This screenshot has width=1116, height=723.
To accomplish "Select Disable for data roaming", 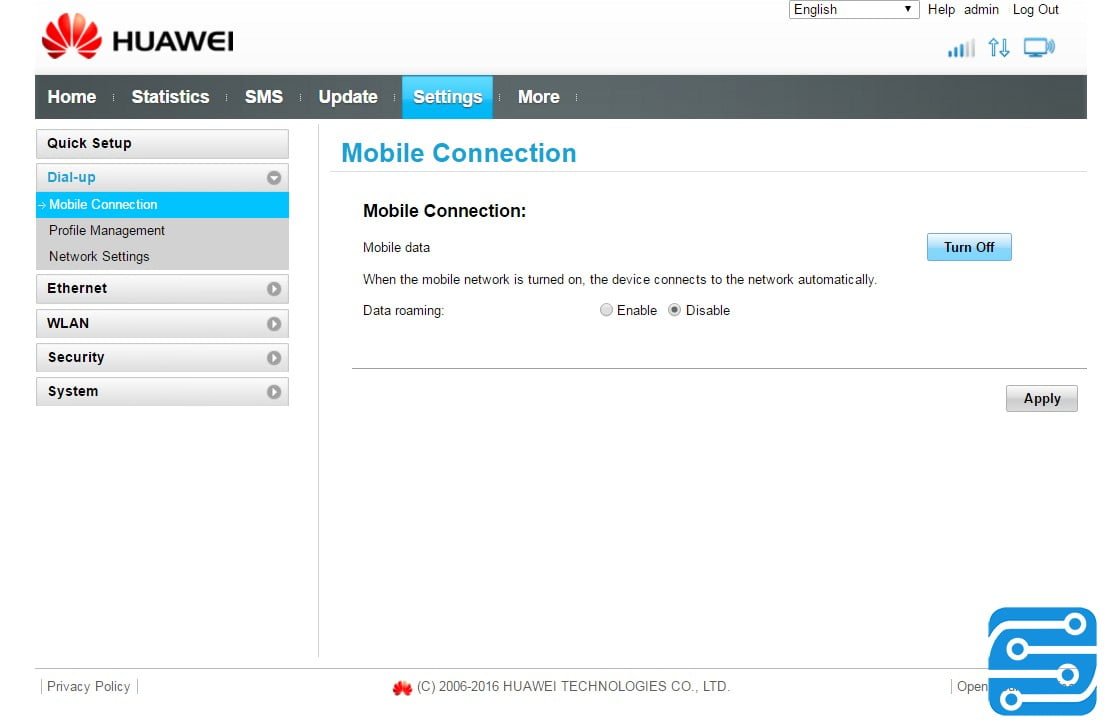I will [675, 311].
